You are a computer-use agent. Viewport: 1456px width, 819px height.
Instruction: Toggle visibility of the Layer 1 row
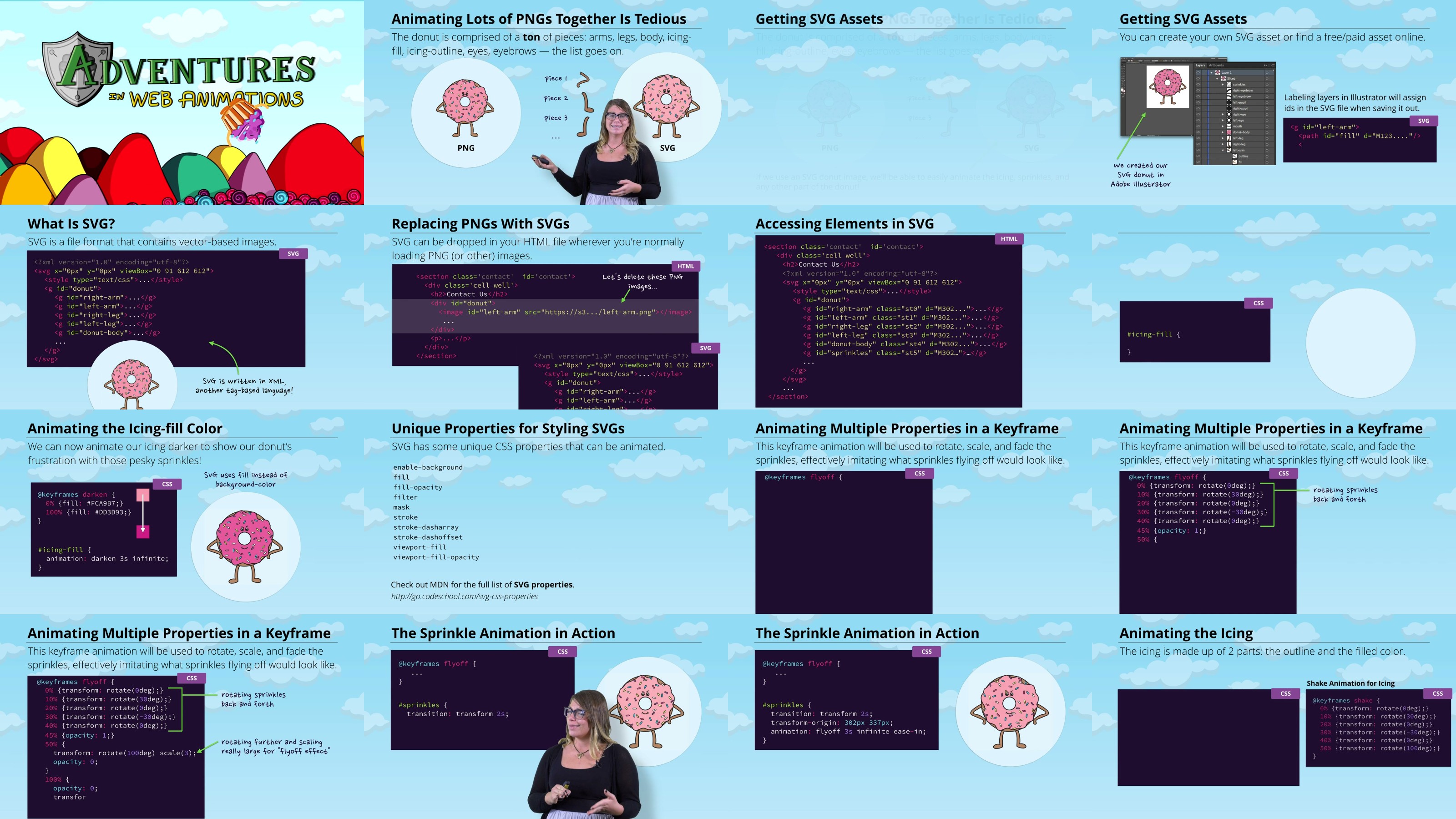tap(1198, 72)
